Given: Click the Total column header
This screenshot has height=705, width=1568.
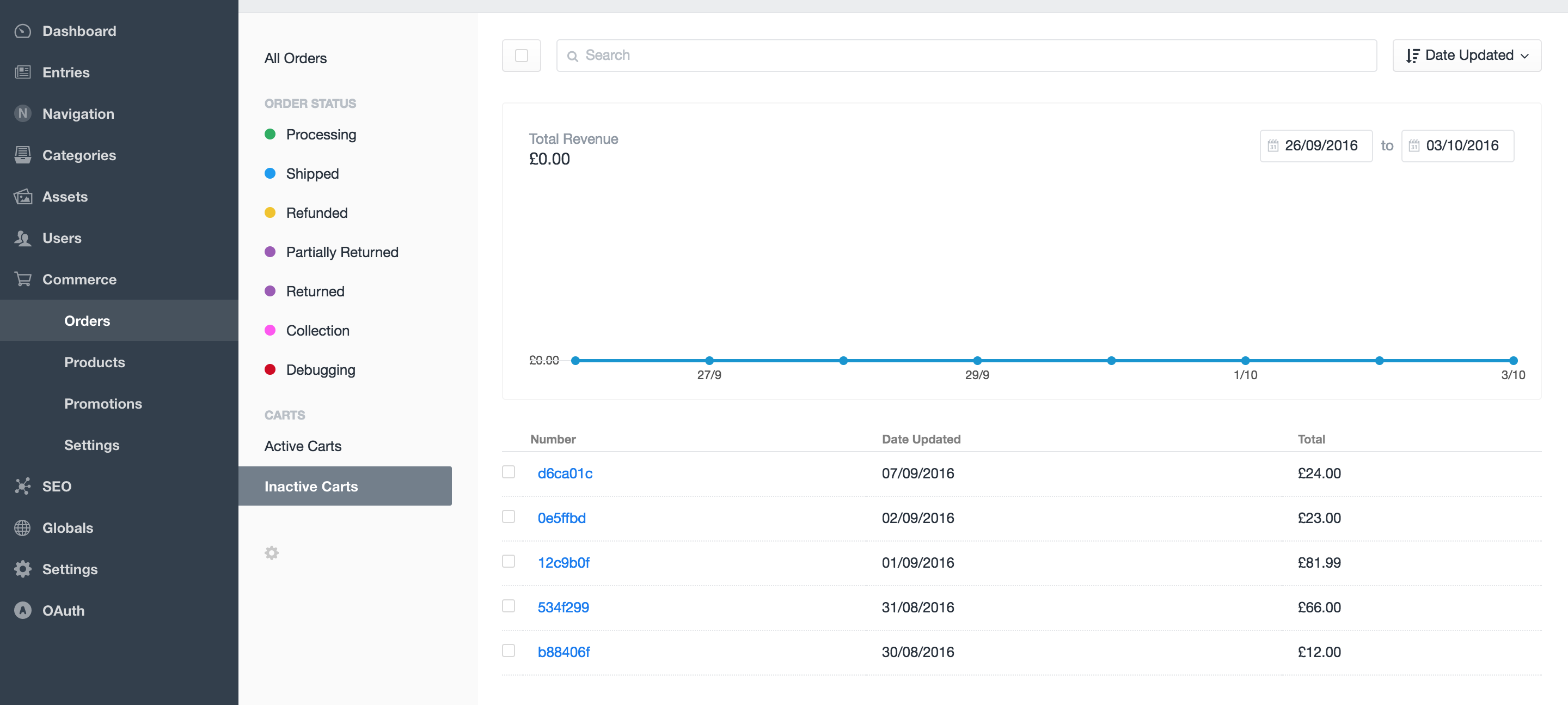Looking at the screenshot, I should click(1311, 439).
